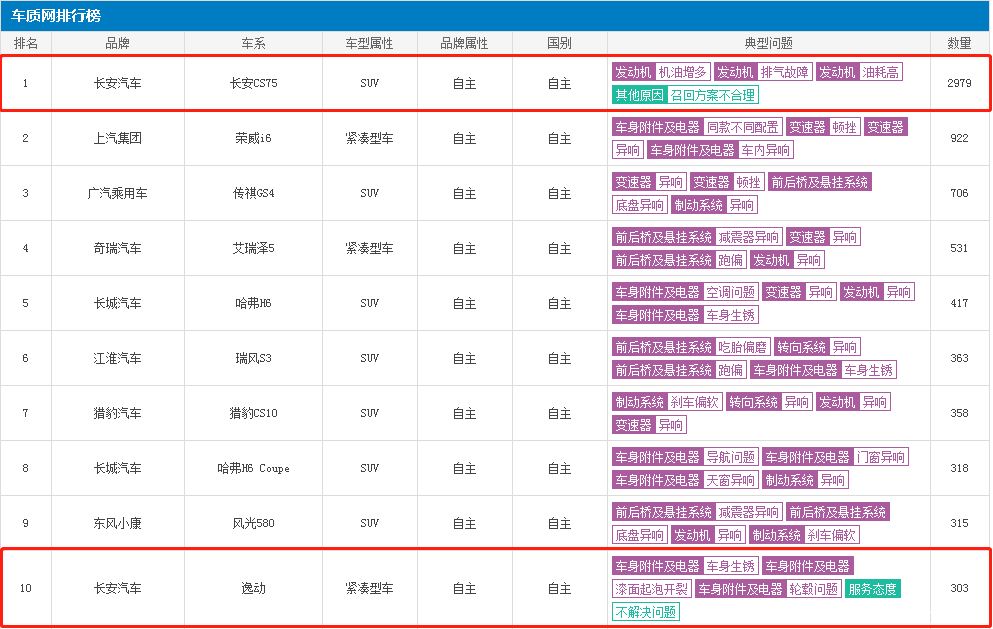Screen dimensions: 993x629
Task: Click the 数量 column header
Action: [959, 43]
